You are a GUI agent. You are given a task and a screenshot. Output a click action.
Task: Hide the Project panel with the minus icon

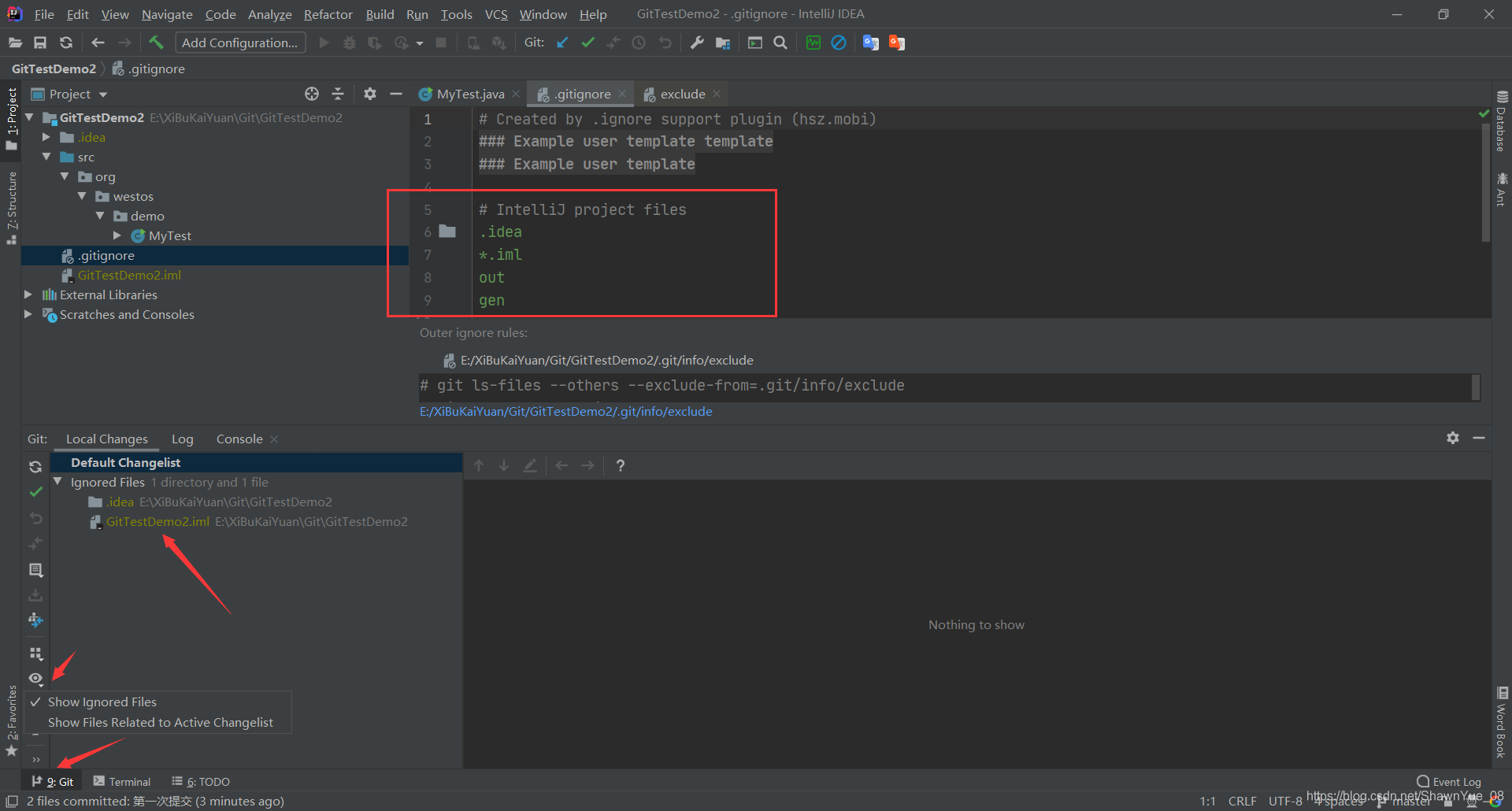(396, 94)
